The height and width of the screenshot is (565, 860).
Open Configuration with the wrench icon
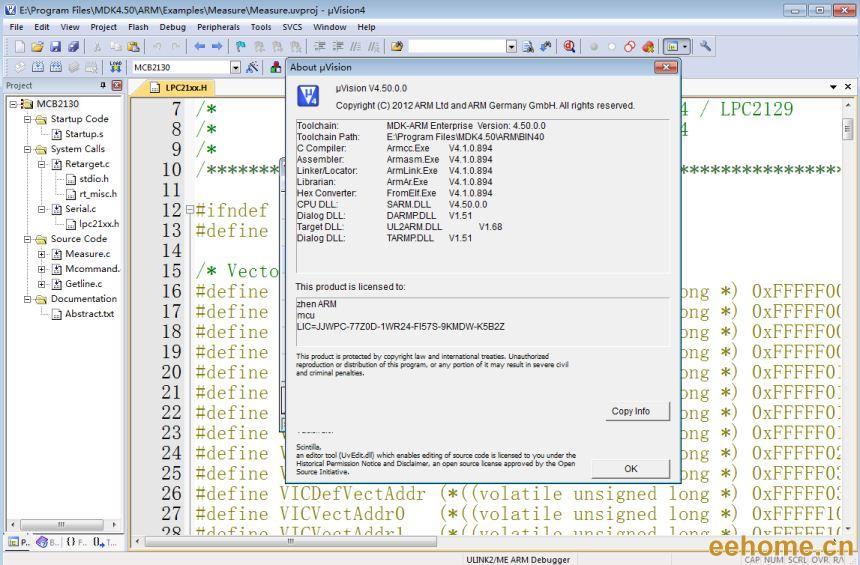tap(705, 47)
